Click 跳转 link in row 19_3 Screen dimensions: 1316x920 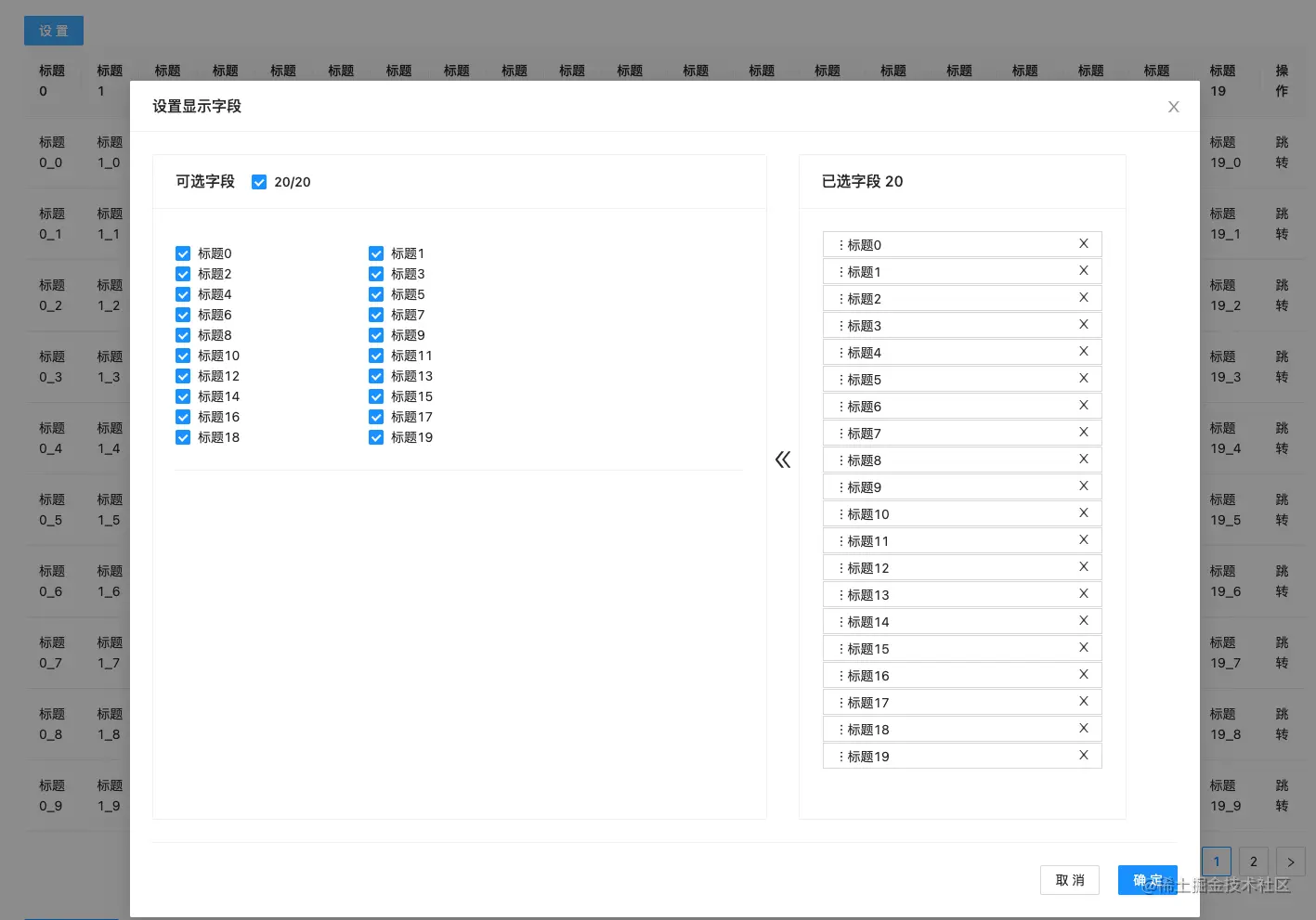(1282, 367)
